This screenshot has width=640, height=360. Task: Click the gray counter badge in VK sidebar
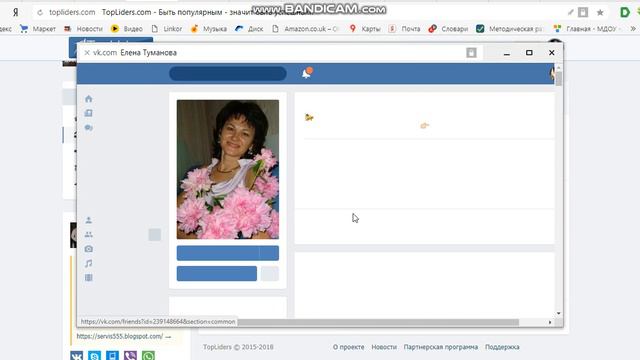pyautogui.click(x=155, y=235)
